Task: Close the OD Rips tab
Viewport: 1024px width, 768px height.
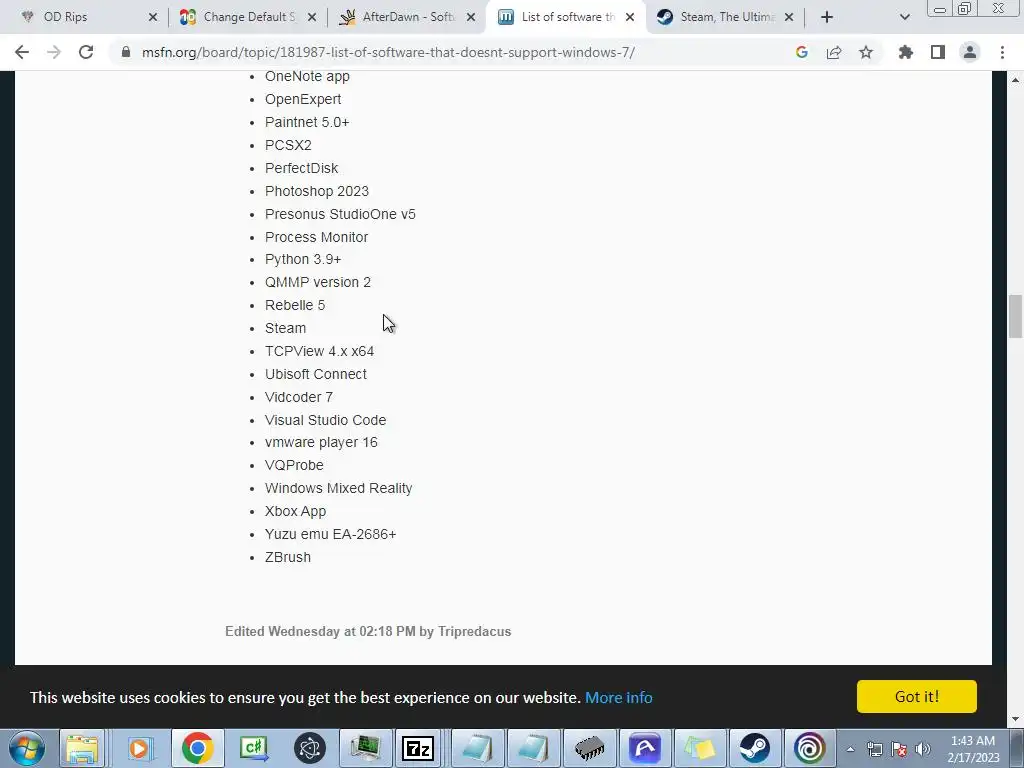Action: (153, 17)
